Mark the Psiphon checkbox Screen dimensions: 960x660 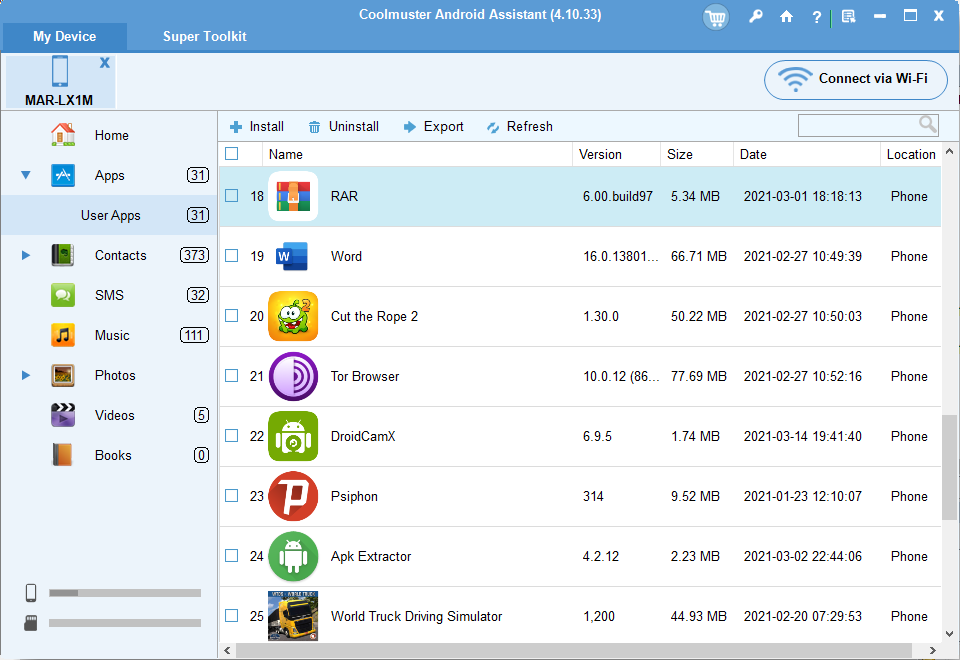231,496
